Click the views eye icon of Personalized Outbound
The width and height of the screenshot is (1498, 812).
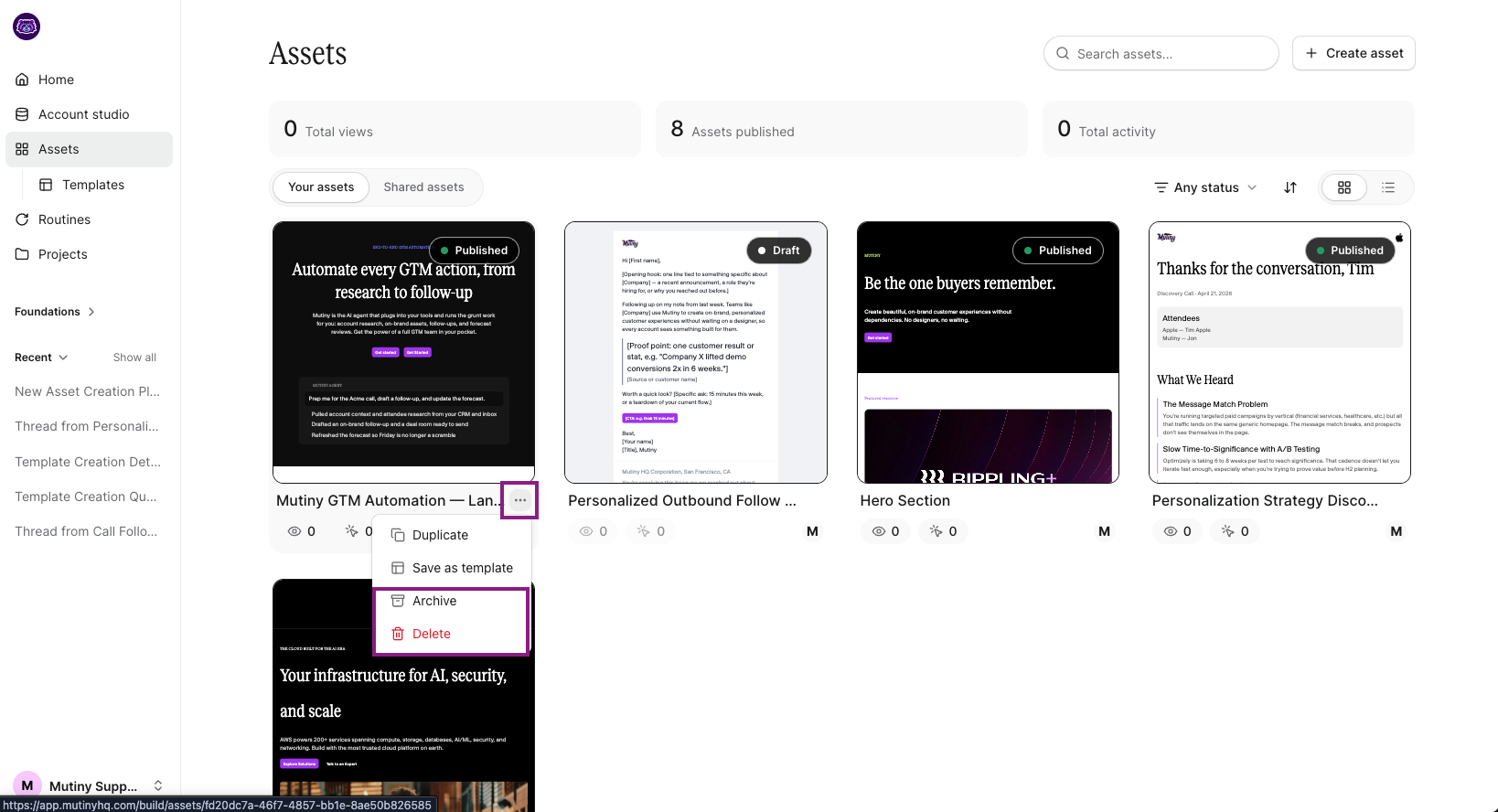(586, 531)
